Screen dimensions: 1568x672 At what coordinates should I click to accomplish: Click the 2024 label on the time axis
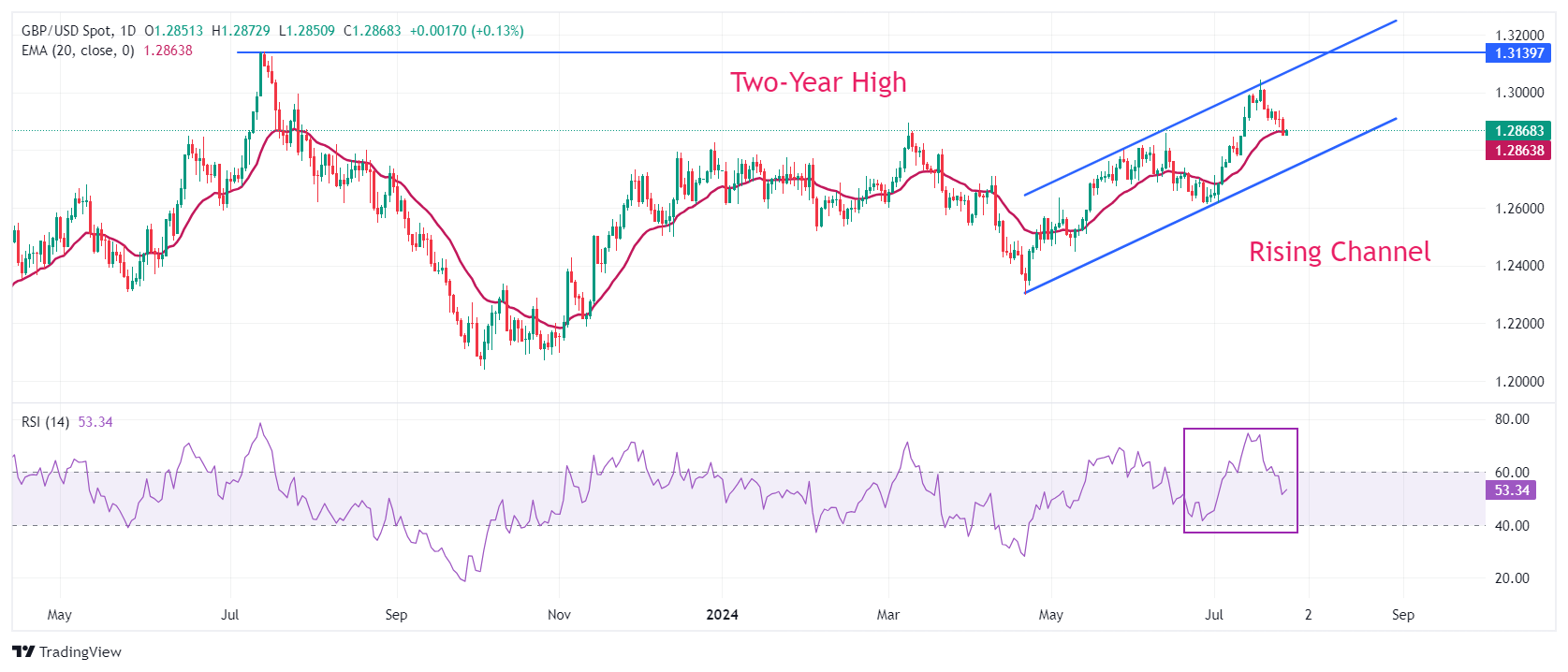(722, 615)
